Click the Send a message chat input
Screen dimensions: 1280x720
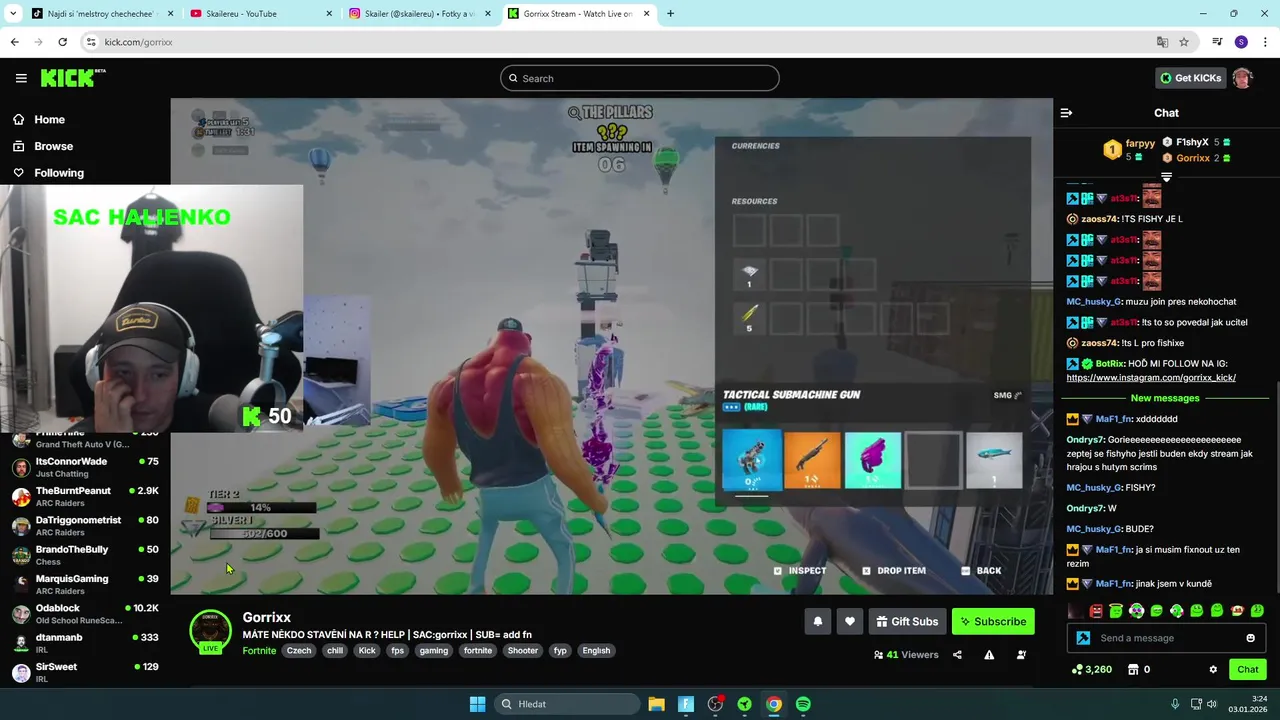tap(1165, 638)
